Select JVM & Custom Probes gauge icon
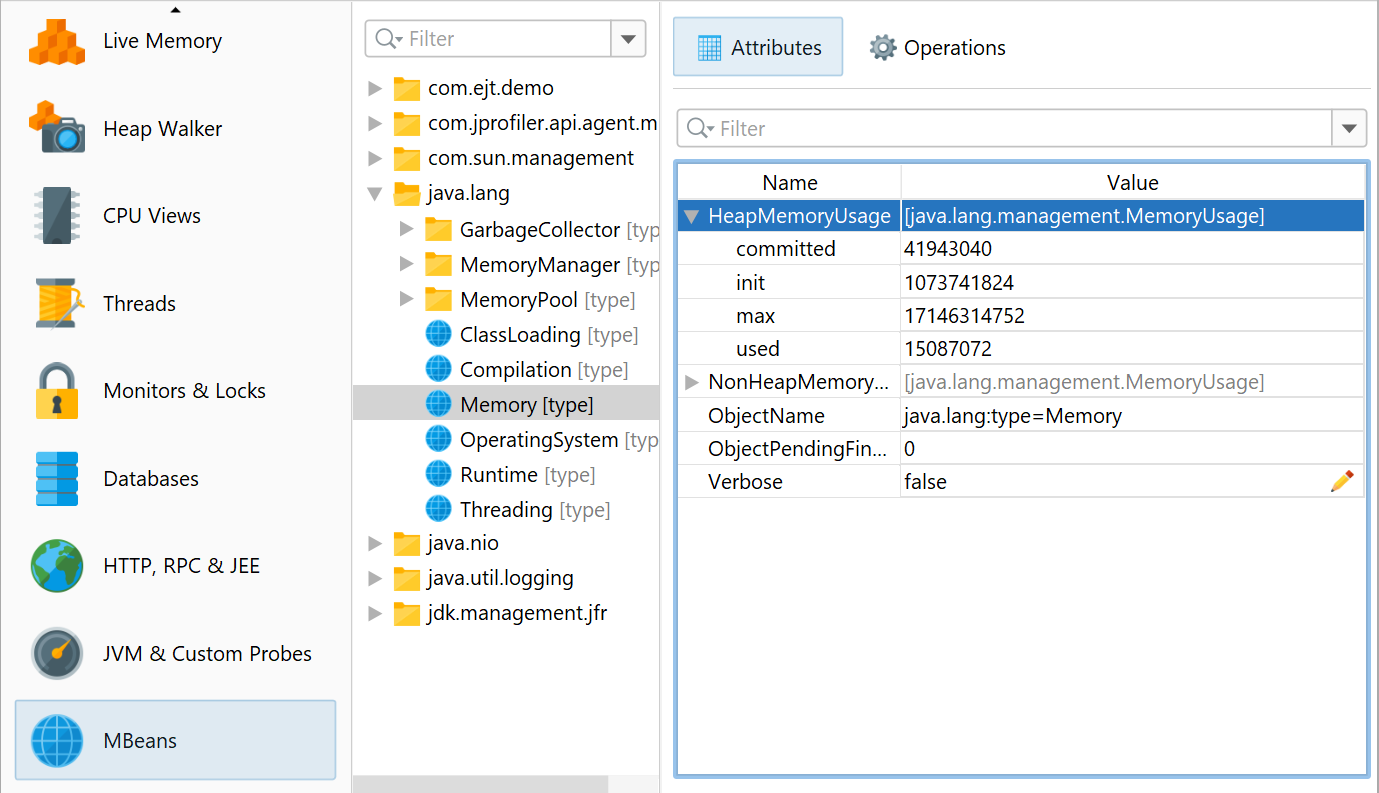Image resolution: width=1379 pixels, height=793 pixels. pyautogui.click(x=56, y=654)
